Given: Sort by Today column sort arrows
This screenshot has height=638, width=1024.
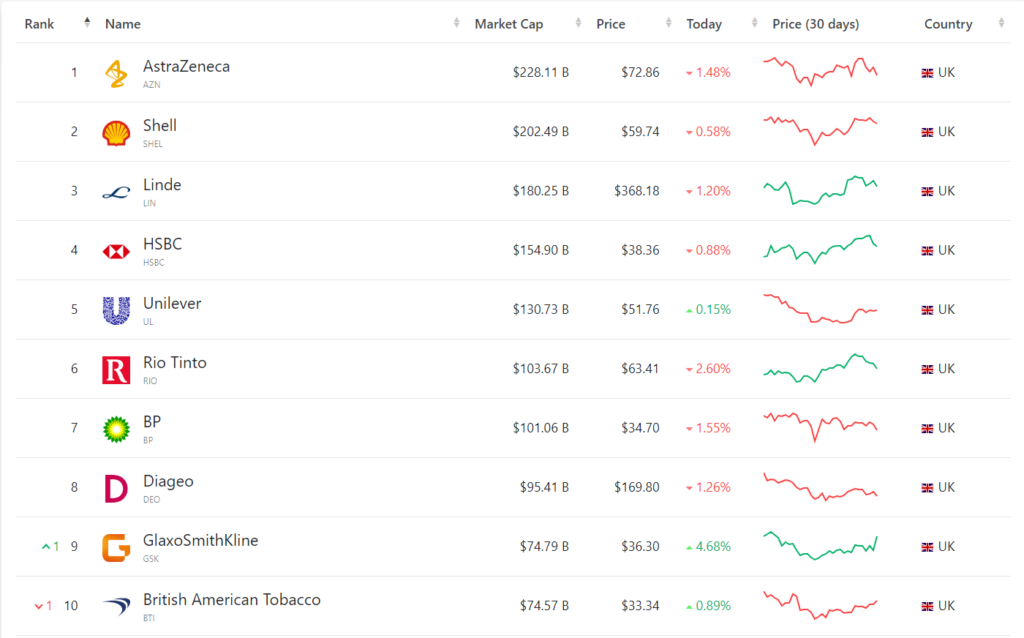Looking at the screenshot, I should point(754,23).
